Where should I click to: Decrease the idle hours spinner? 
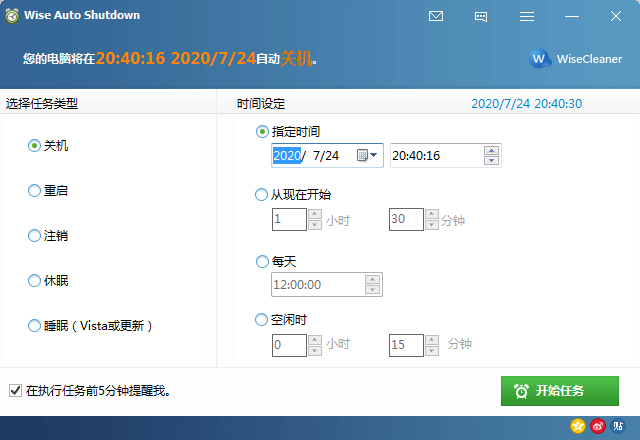[x=315, y=351]
